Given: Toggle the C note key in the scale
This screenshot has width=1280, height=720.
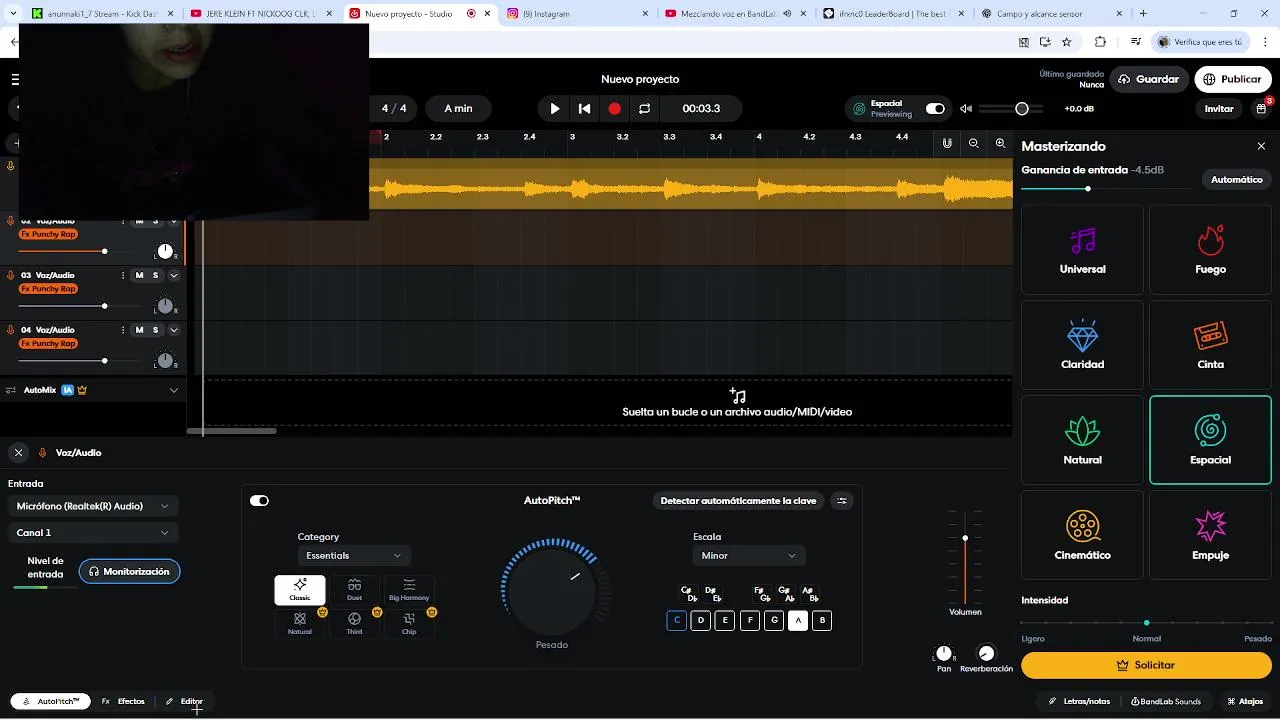Looking at the screenshot, I should point(677,621).
